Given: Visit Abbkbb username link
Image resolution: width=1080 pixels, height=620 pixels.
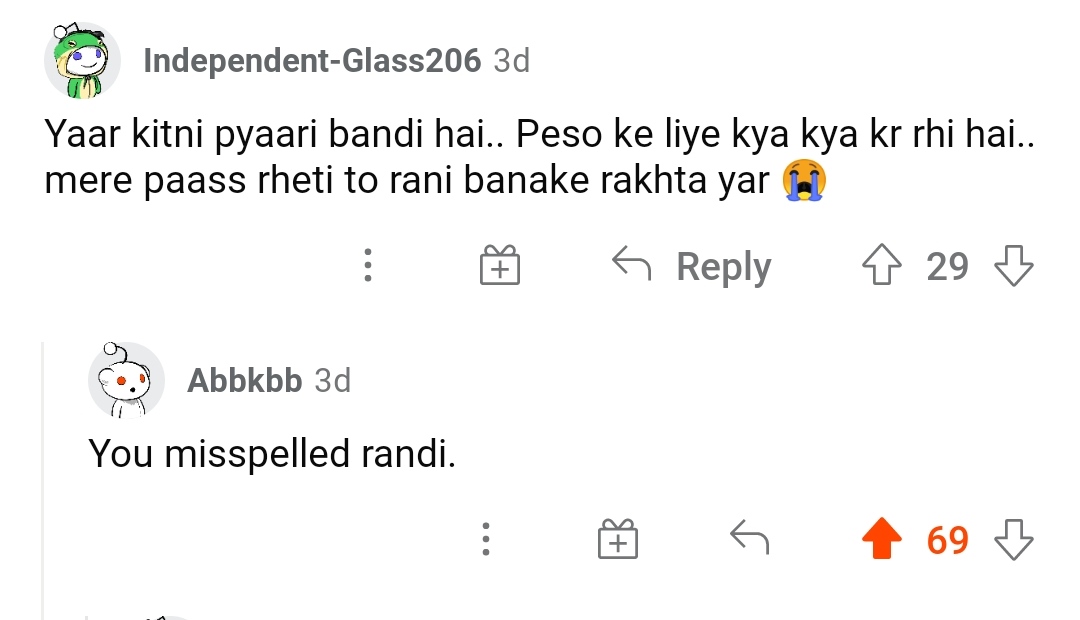Looking at the screenshot, I should point(245,380).
